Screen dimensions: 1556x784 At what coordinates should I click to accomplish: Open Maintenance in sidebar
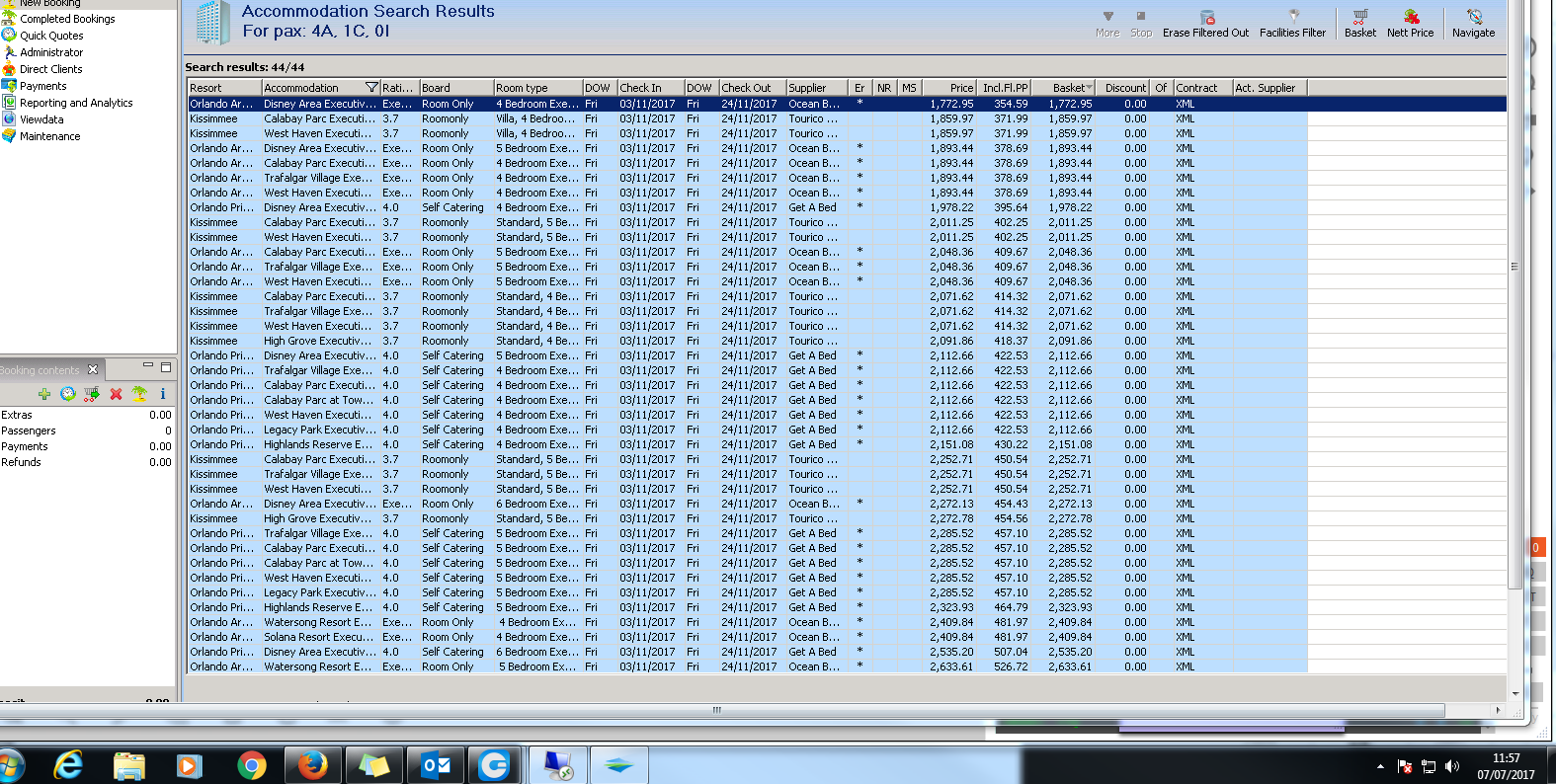50,136
